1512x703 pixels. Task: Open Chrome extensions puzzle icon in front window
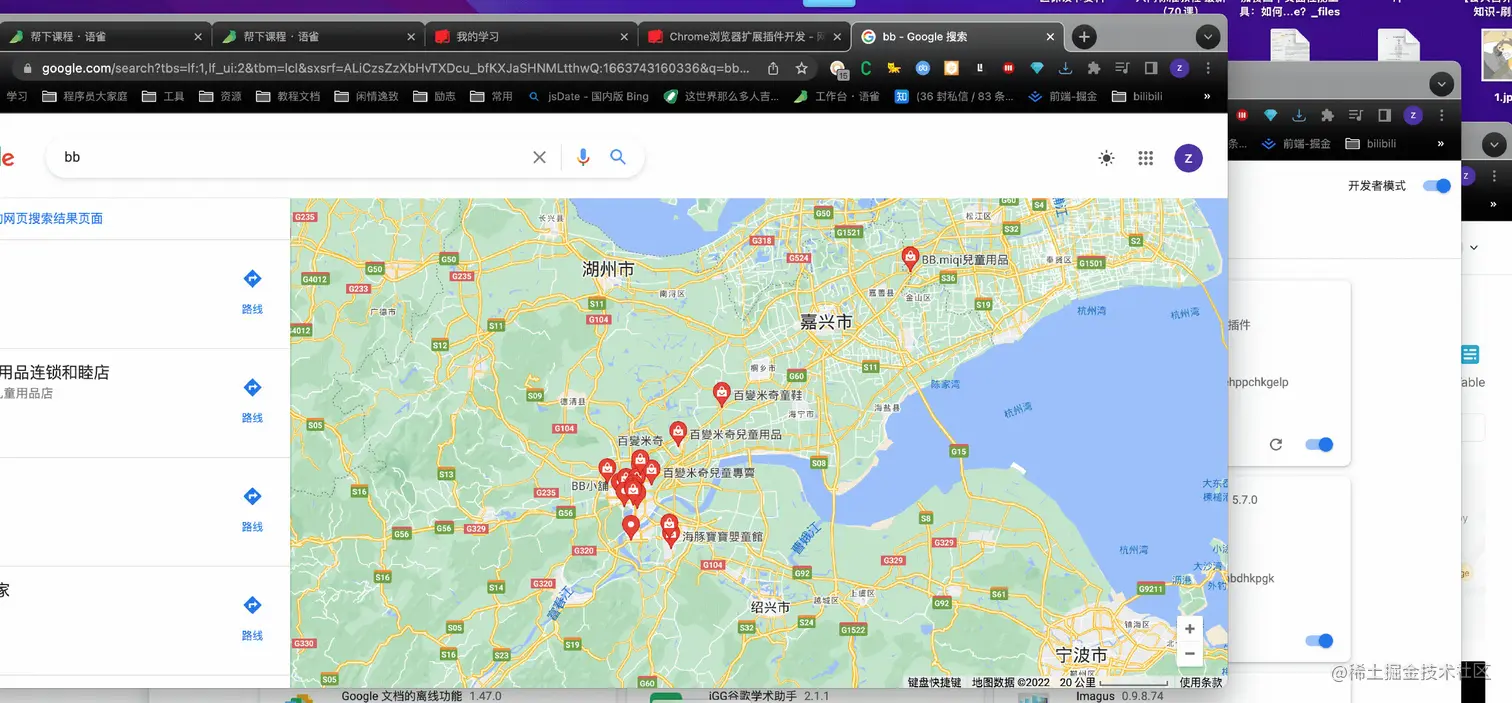(x=1094, y=68)
